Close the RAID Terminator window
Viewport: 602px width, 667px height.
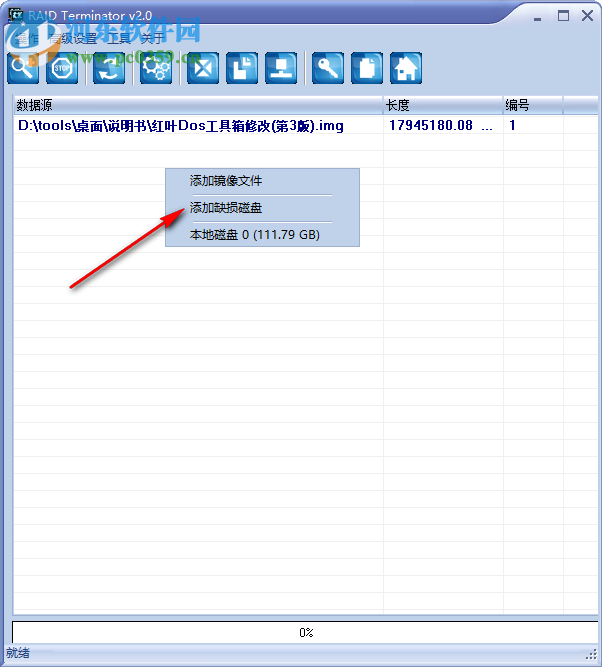click(588, 16)
